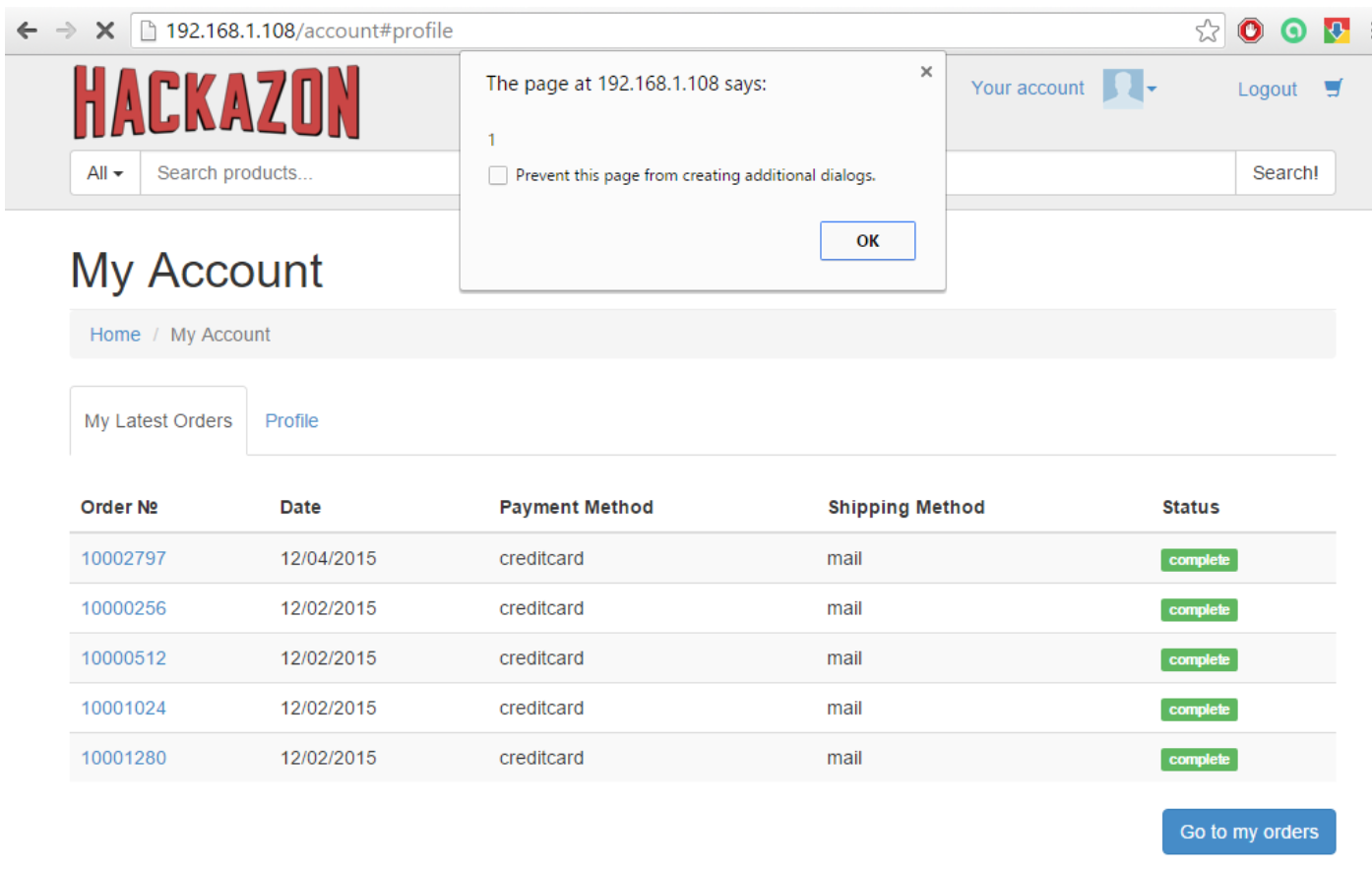Viewport: 1372px width, 870px height.
Task: Click complete status badge for order 10001024
Action: (x=1199, y=710)
